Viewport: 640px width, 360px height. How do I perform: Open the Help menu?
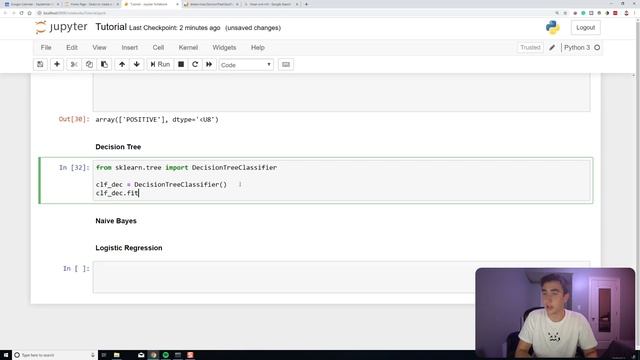[258, 48]
